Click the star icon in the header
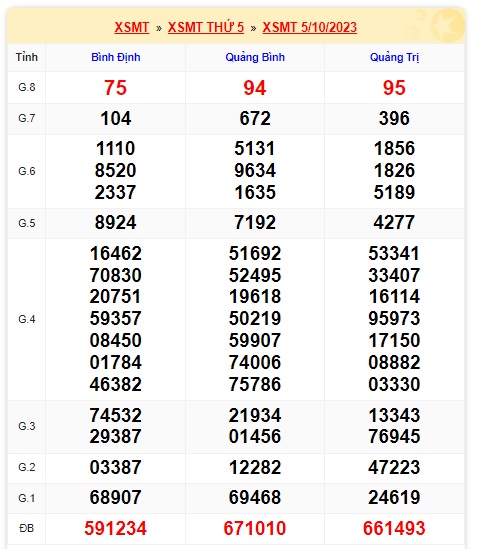477x549 pixels. (x=448, y=25)
